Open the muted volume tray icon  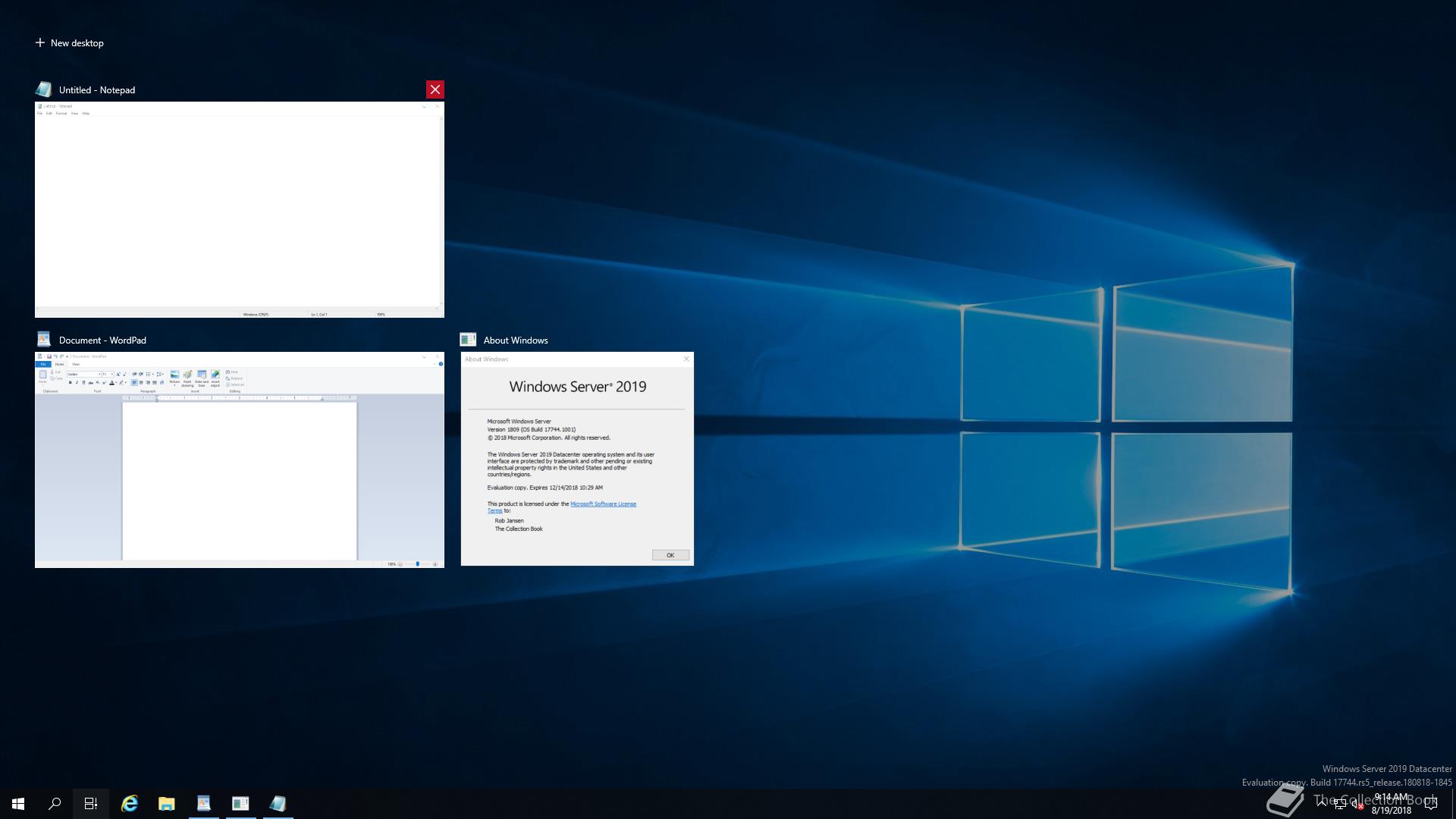tap(1358, 805)
